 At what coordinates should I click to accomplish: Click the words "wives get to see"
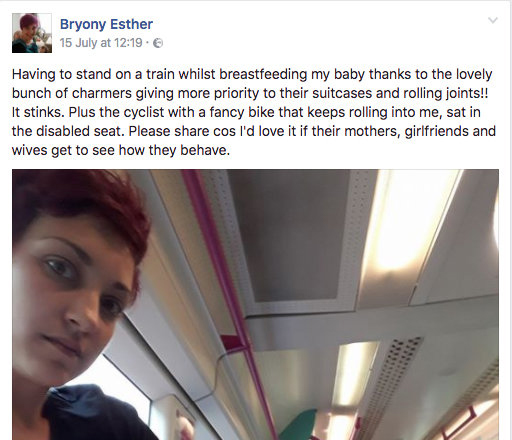coord(63,150)
